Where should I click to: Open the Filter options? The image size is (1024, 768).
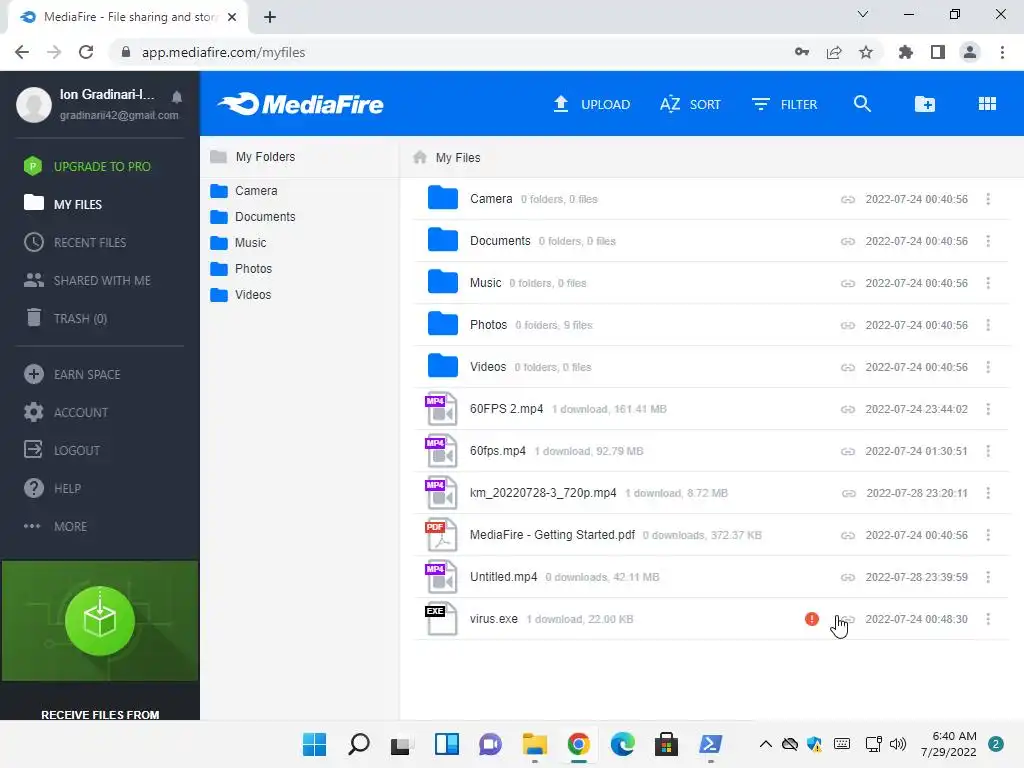tap(784, 104)
